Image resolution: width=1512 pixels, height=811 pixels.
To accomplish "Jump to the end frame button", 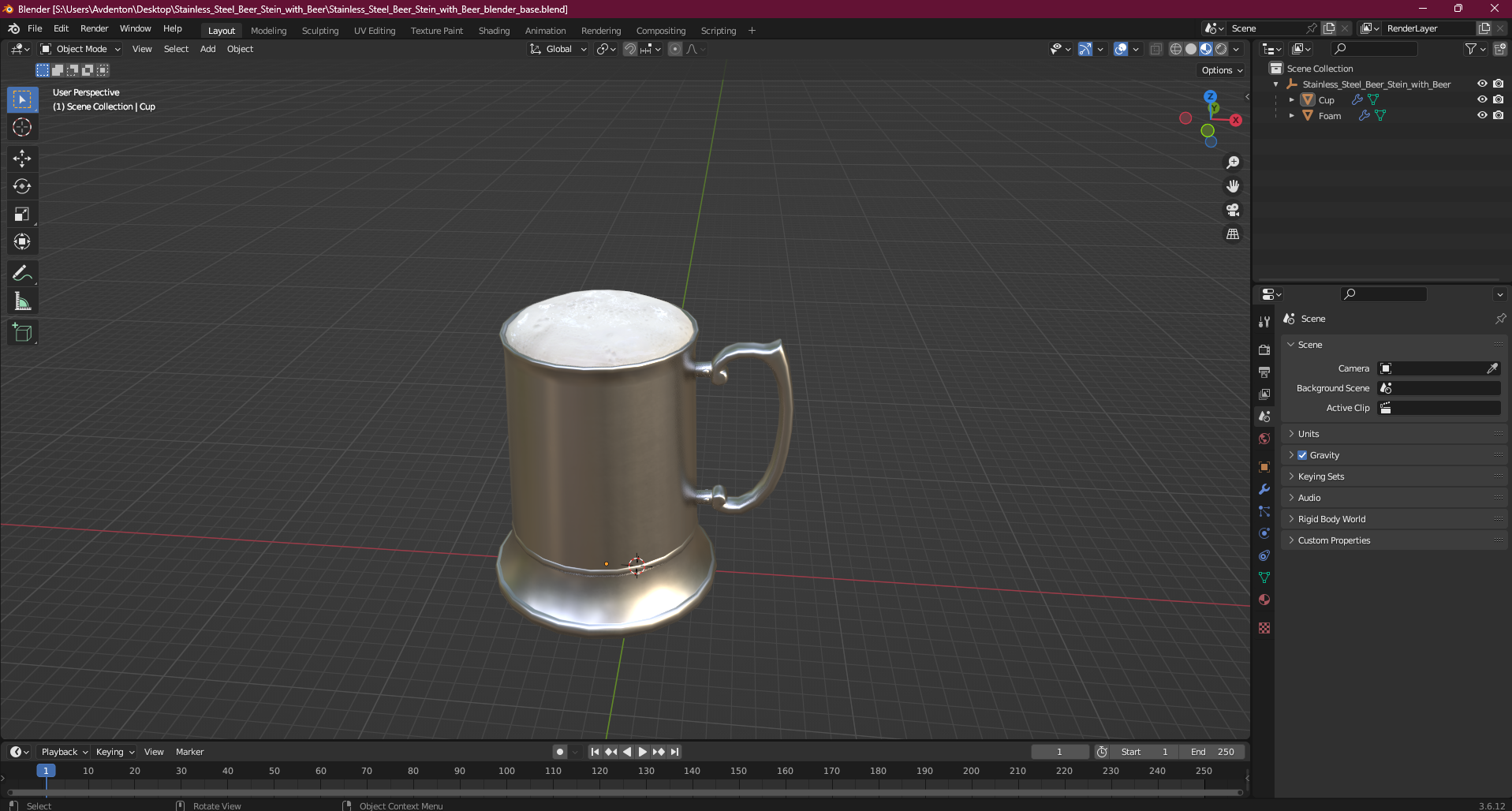I will click(x=674, y=752).
